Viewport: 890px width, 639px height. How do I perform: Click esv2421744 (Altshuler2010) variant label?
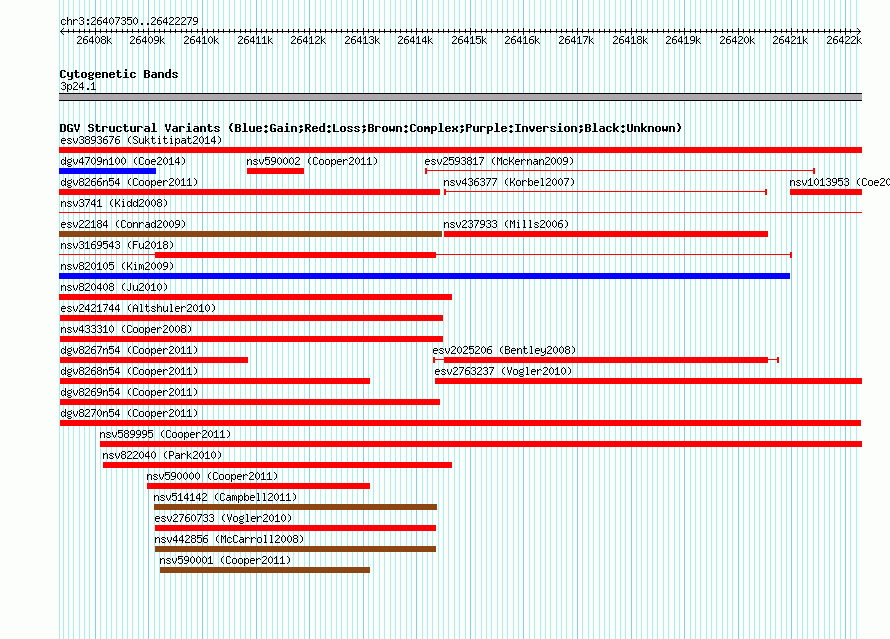point(138,308)
